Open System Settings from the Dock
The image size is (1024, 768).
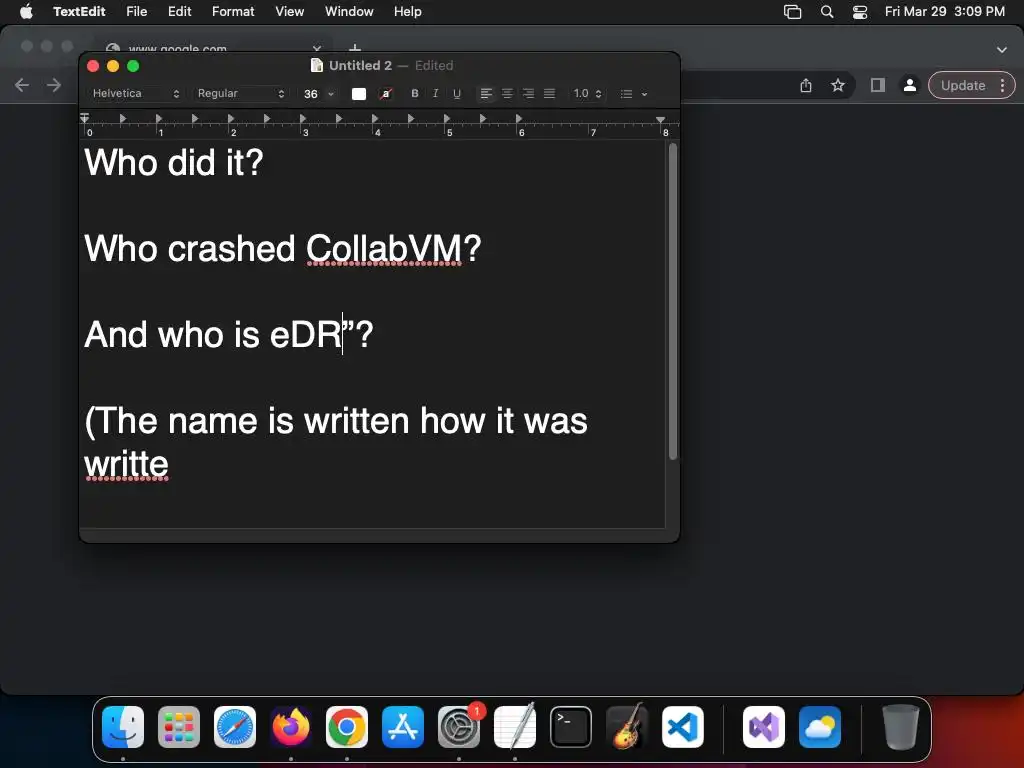coord(459,727)
